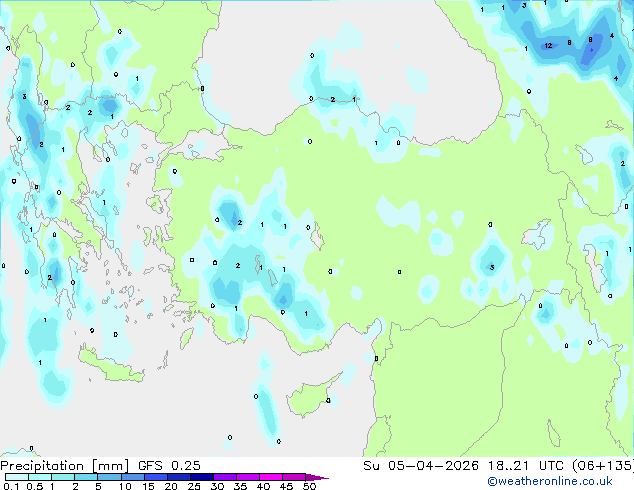Viewport: 634px width, 490px height.
Task: Click the forecast date '05-04-2026'
Action: 433,466
